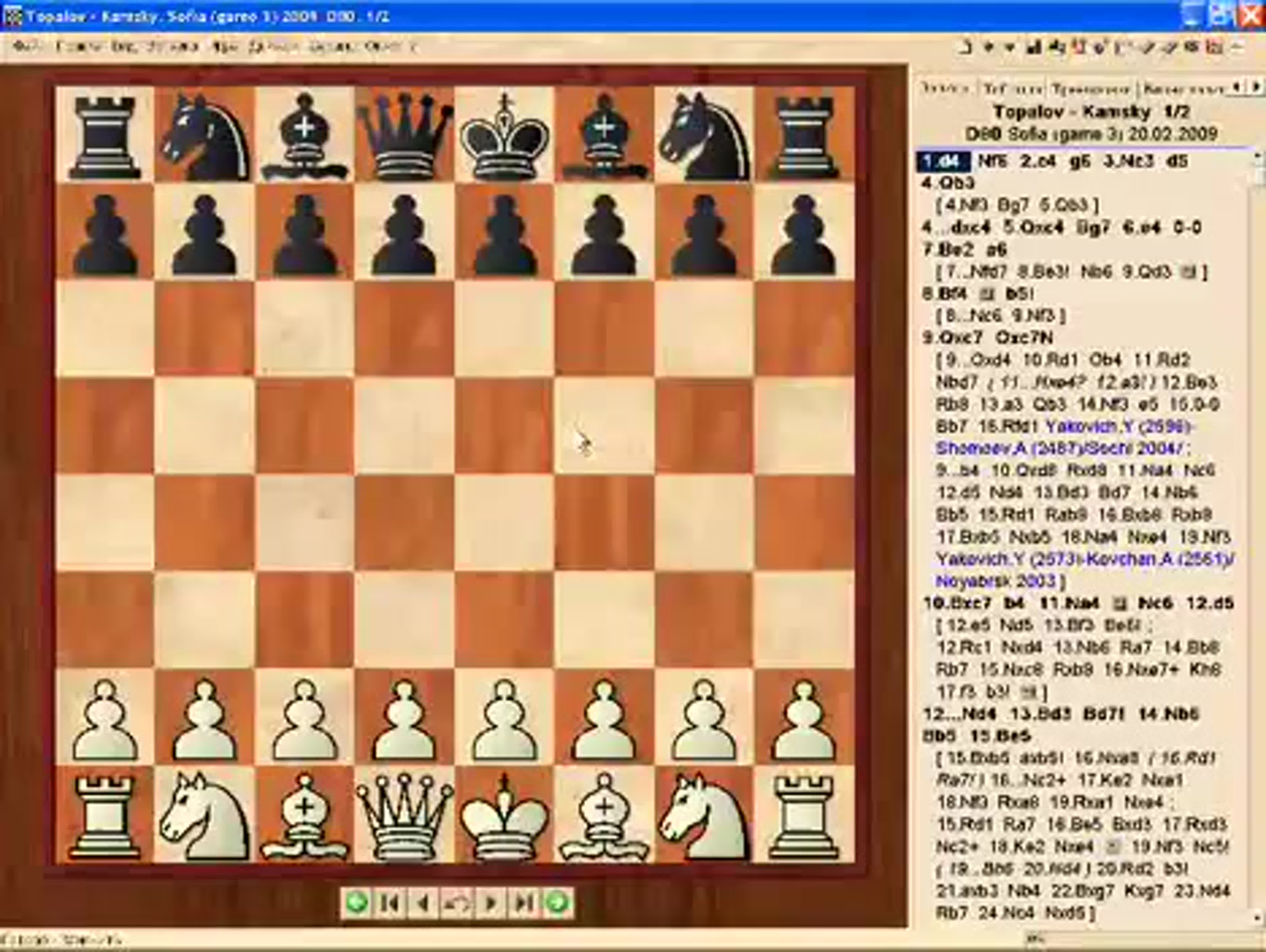The width and height of the screenshot is (1266, 952).
Task: Click the take back move icon
Action: pyautogui.click(x=457, y=903)
